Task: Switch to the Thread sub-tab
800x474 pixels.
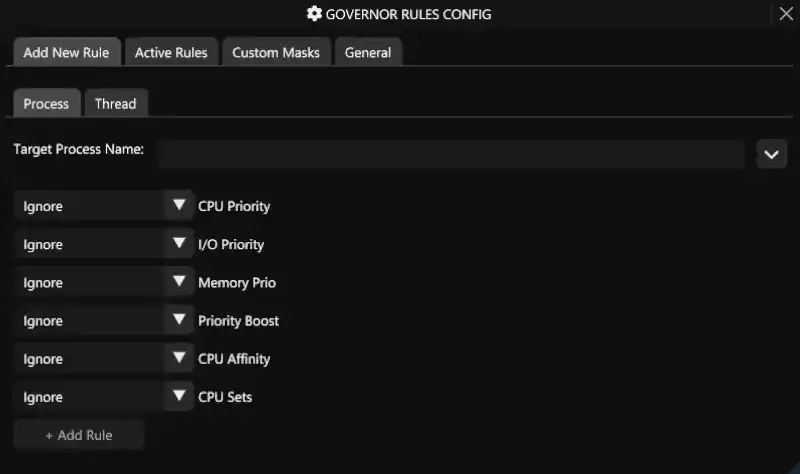Action: pyautogui.click(x=115, y=103)
